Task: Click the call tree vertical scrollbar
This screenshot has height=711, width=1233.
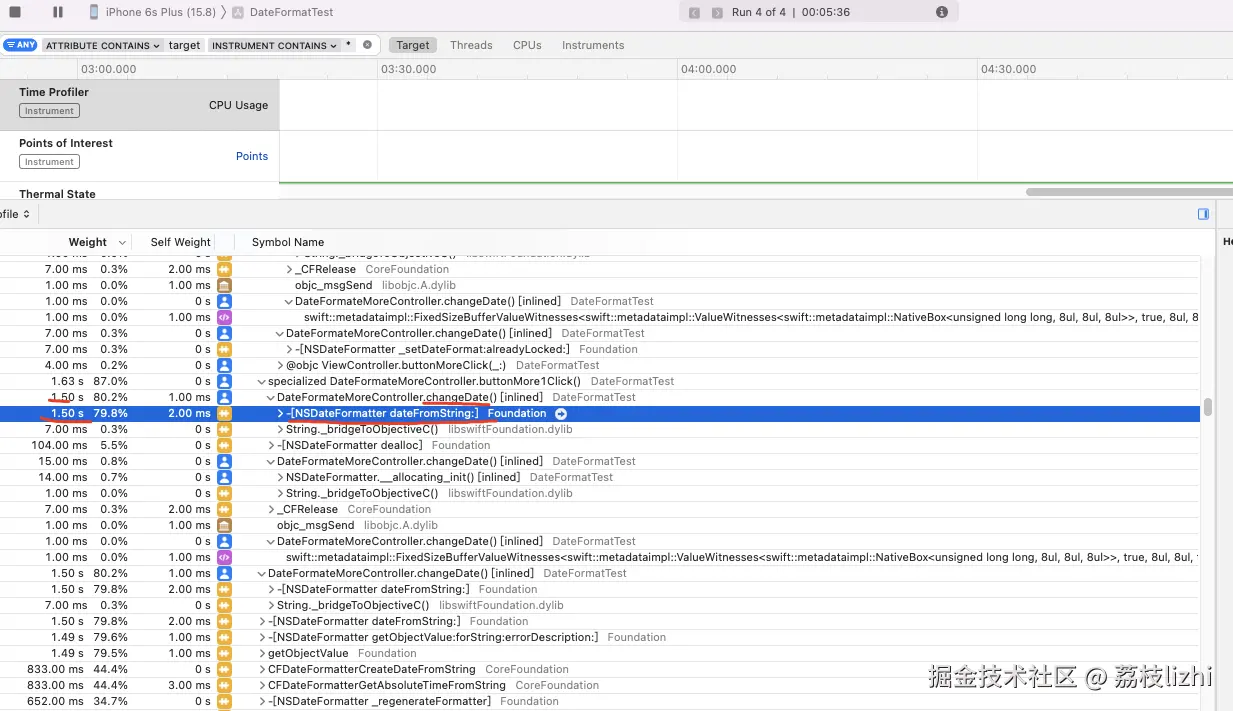Action: point(1208,407)
